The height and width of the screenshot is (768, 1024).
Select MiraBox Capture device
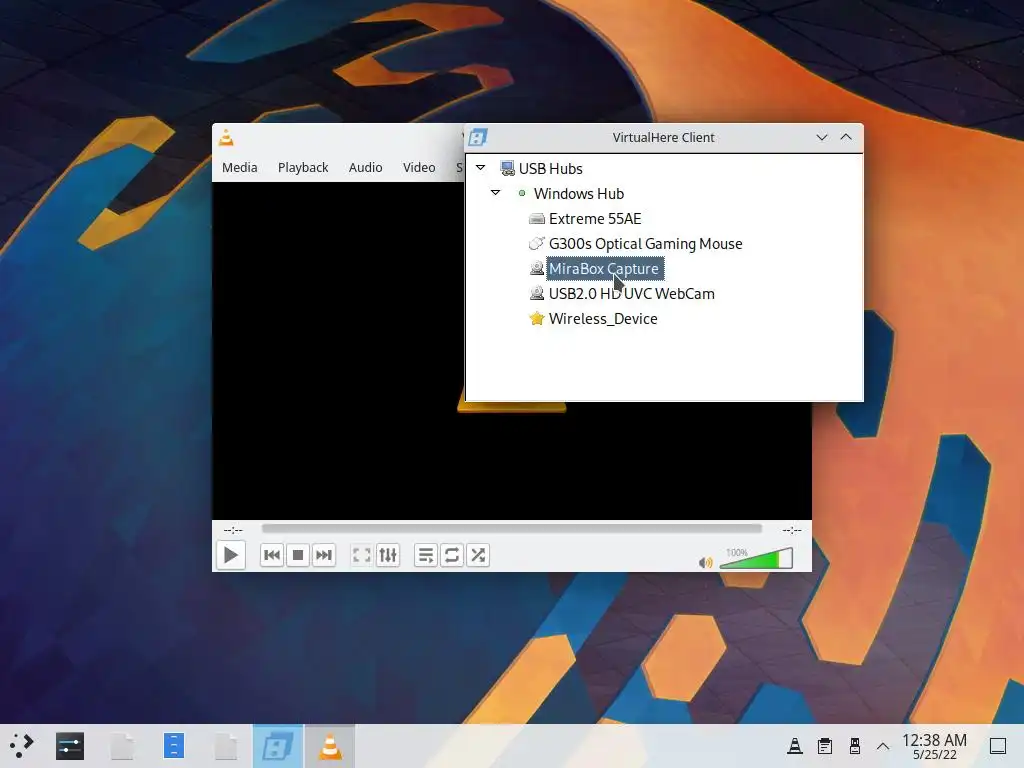[x=604, y=268]
